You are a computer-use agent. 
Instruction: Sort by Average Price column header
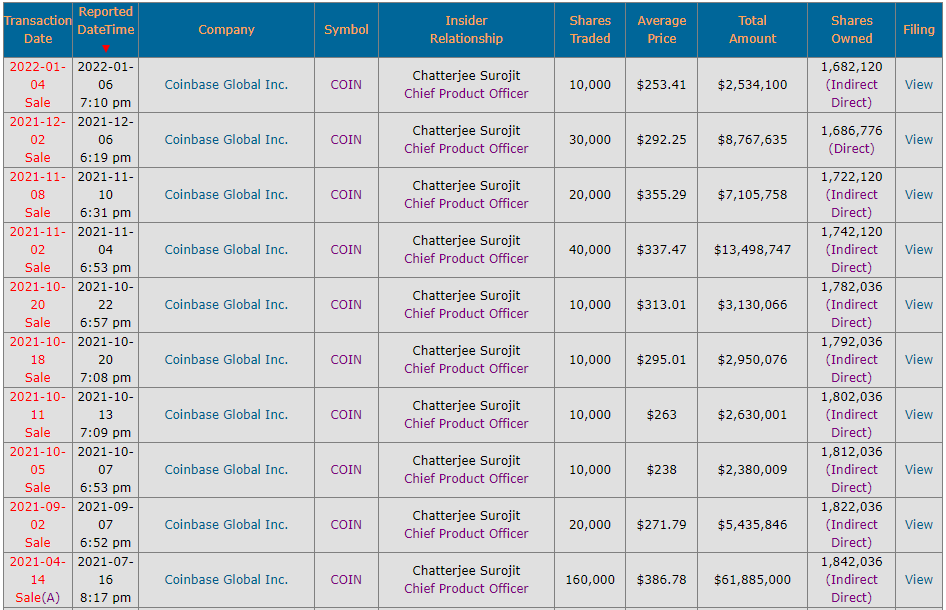pos(662,30)
